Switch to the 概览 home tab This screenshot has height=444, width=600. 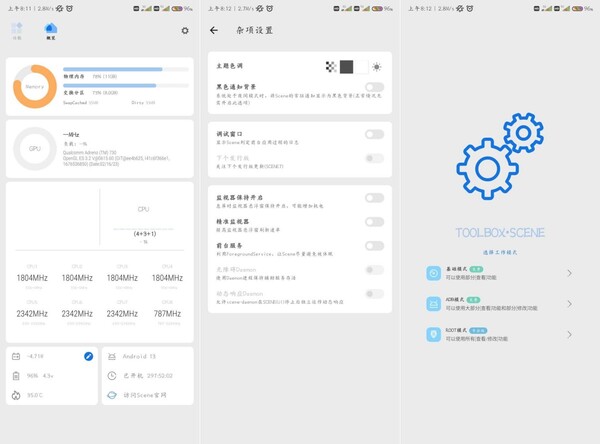(x=51, y=31)
